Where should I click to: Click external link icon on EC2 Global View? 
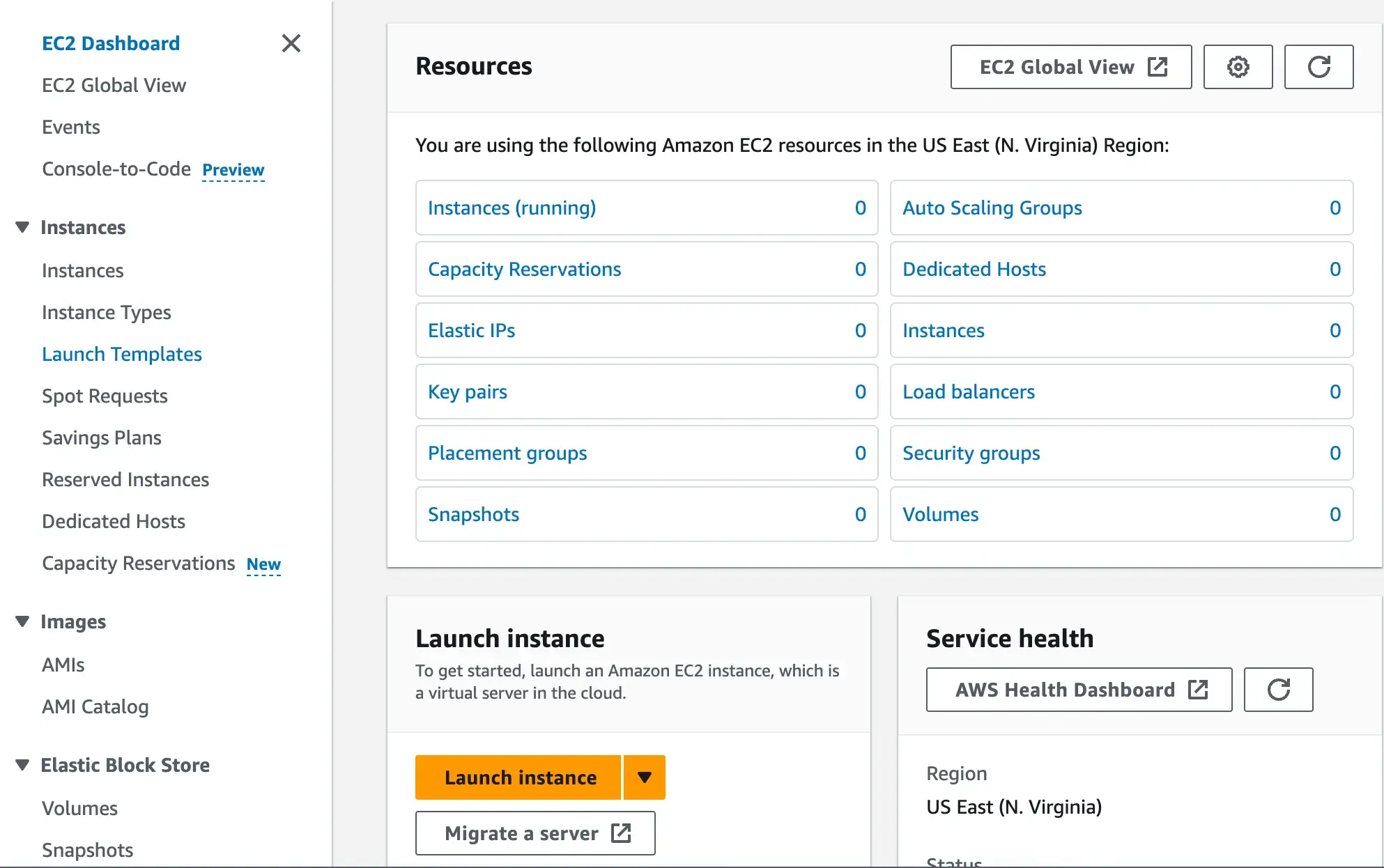click(1158, 67)
